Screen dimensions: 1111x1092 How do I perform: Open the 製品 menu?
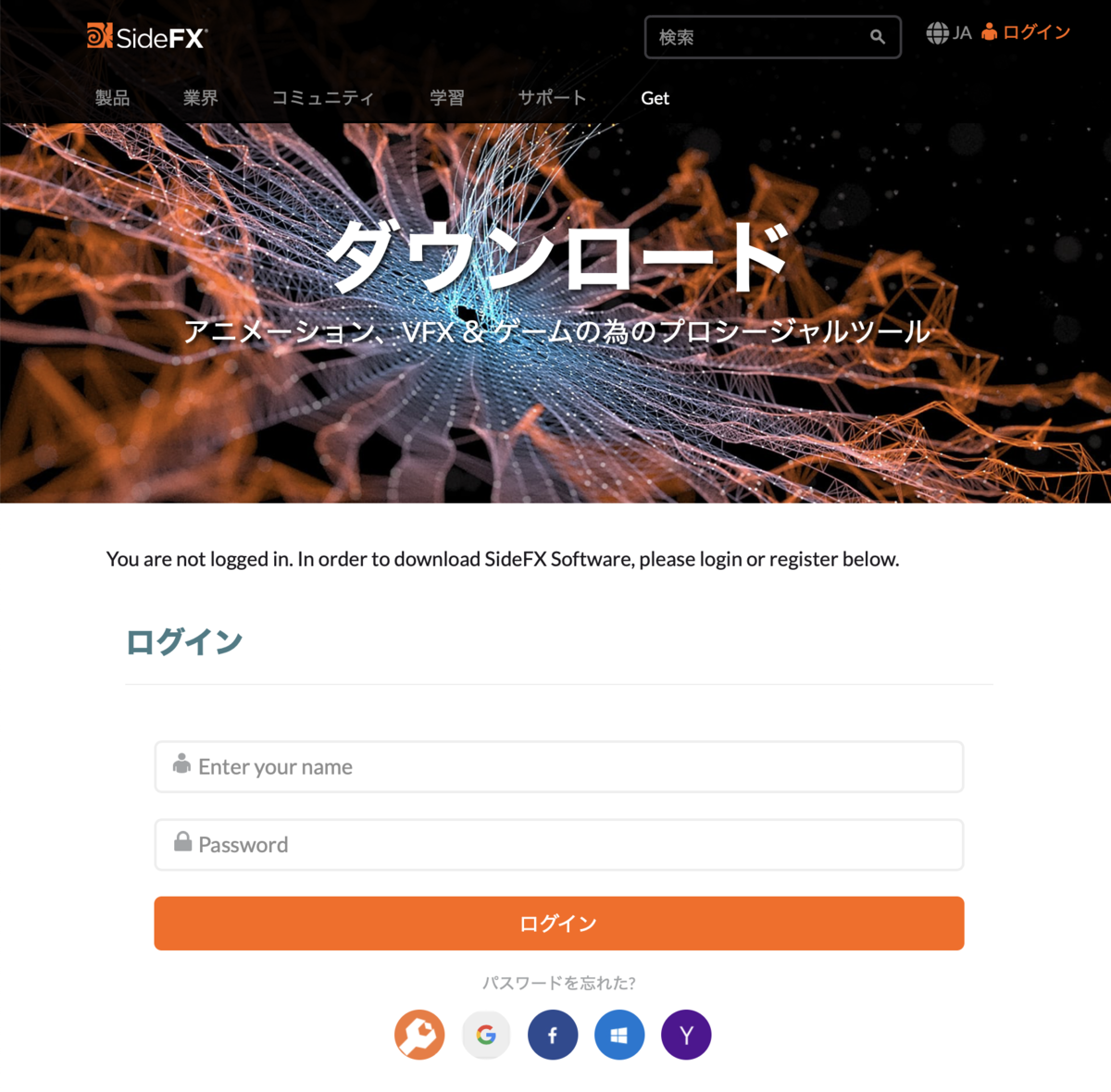(112, 98)
